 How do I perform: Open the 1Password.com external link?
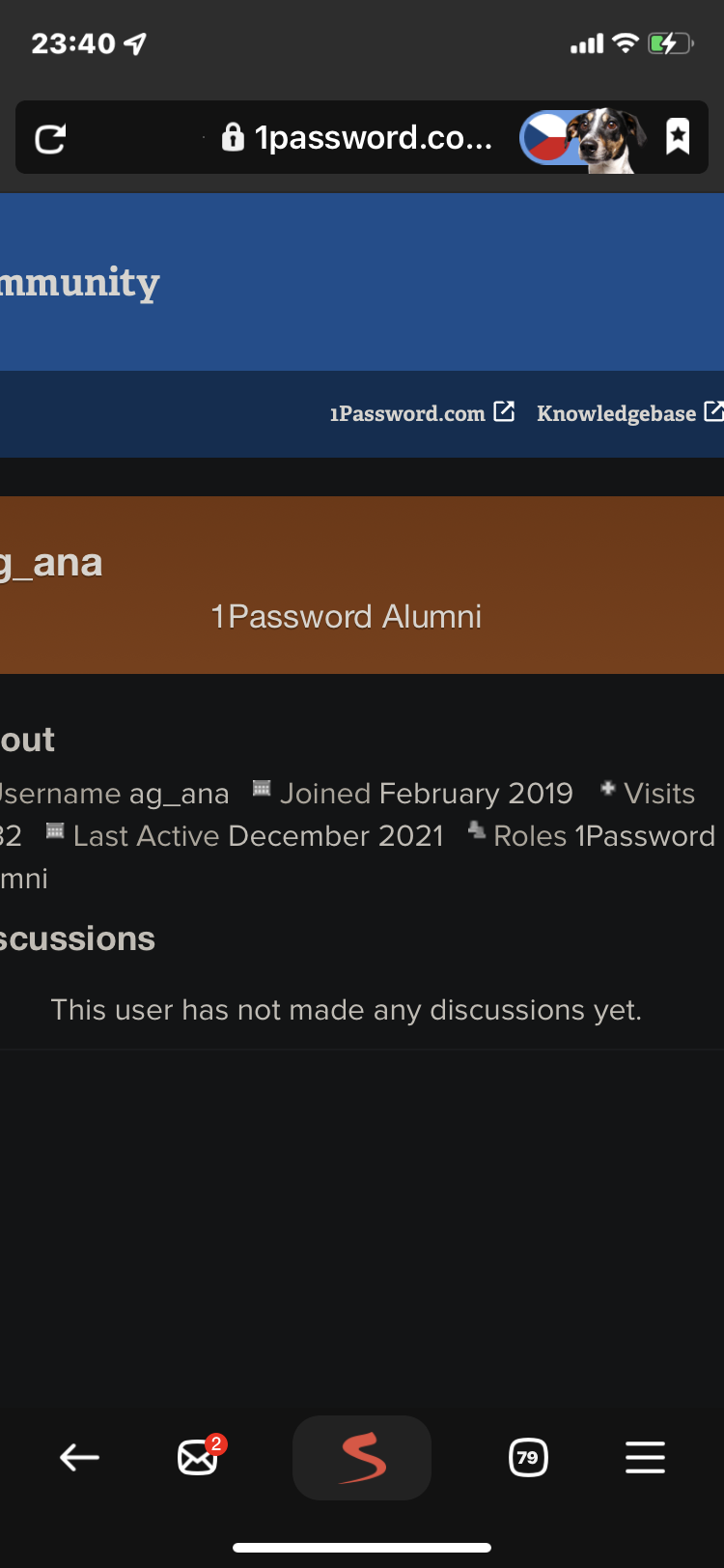pyautogui.click(x=407, y=413)
